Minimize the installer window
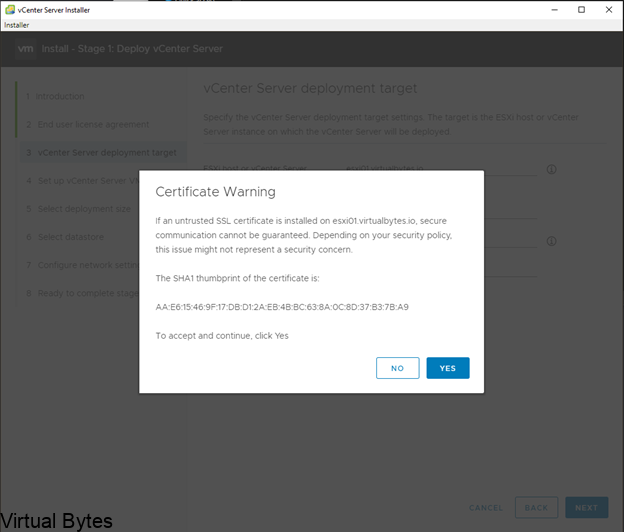The image size is (624, 532). click(554, 10)
